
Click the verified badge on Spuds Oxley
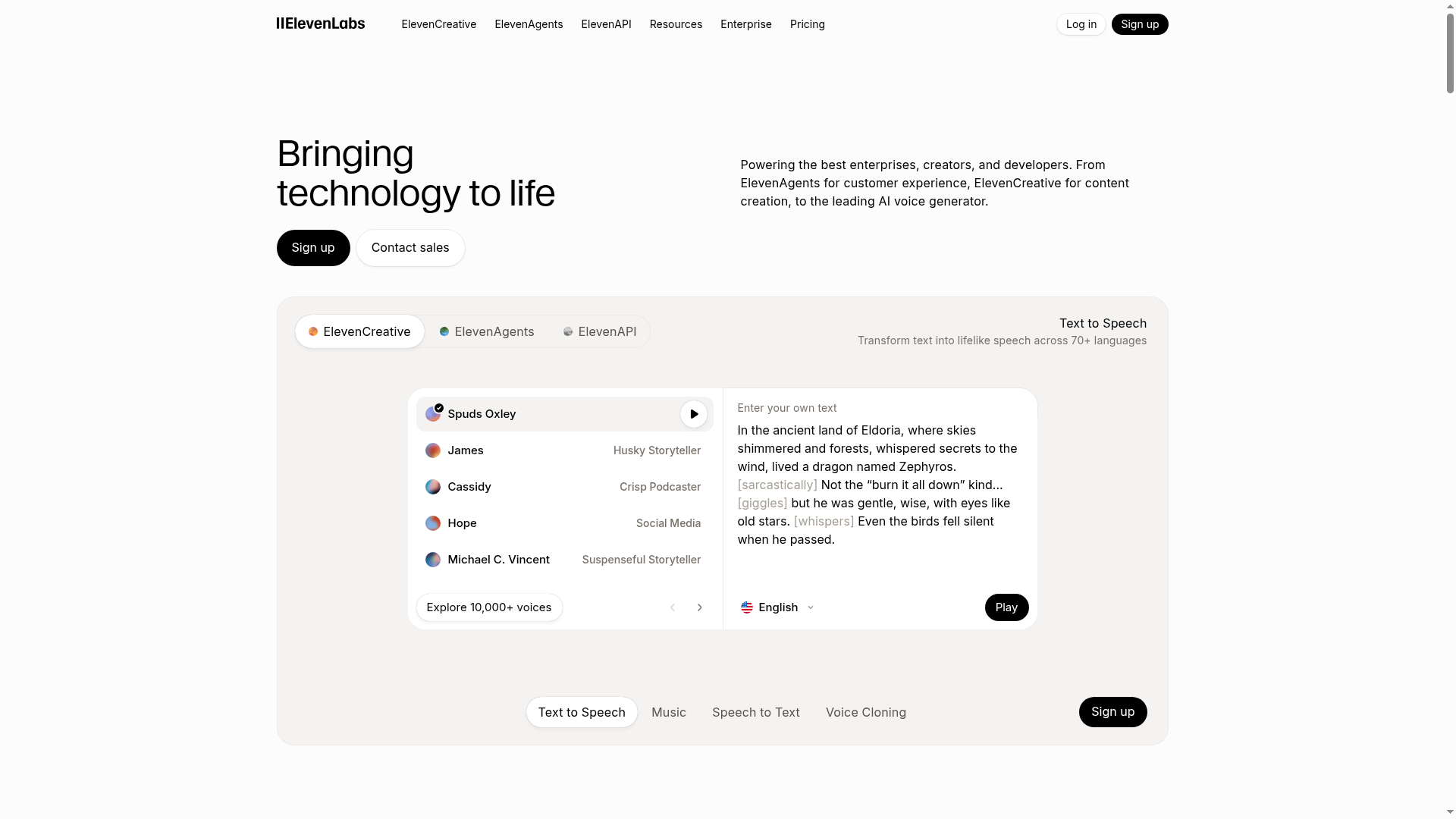[x=440, y=408]
